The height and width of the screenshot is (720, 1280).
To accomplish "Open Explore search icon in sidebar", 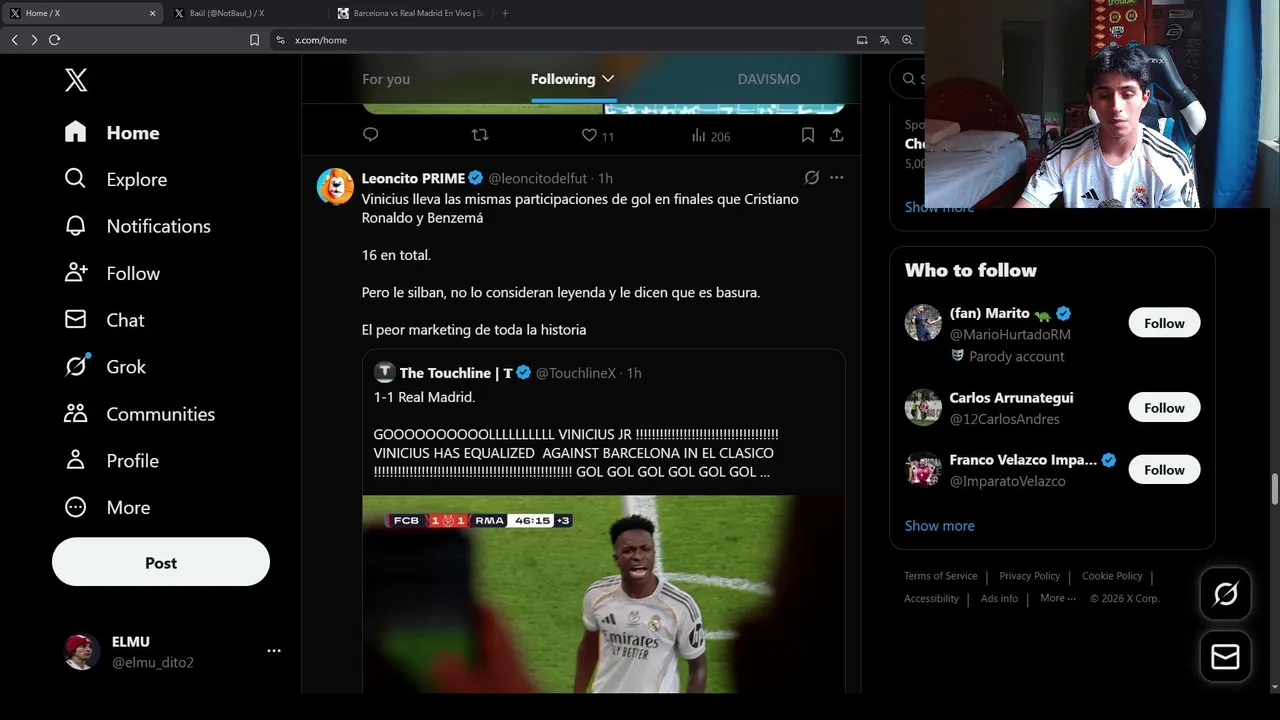I will coord(75,178).
